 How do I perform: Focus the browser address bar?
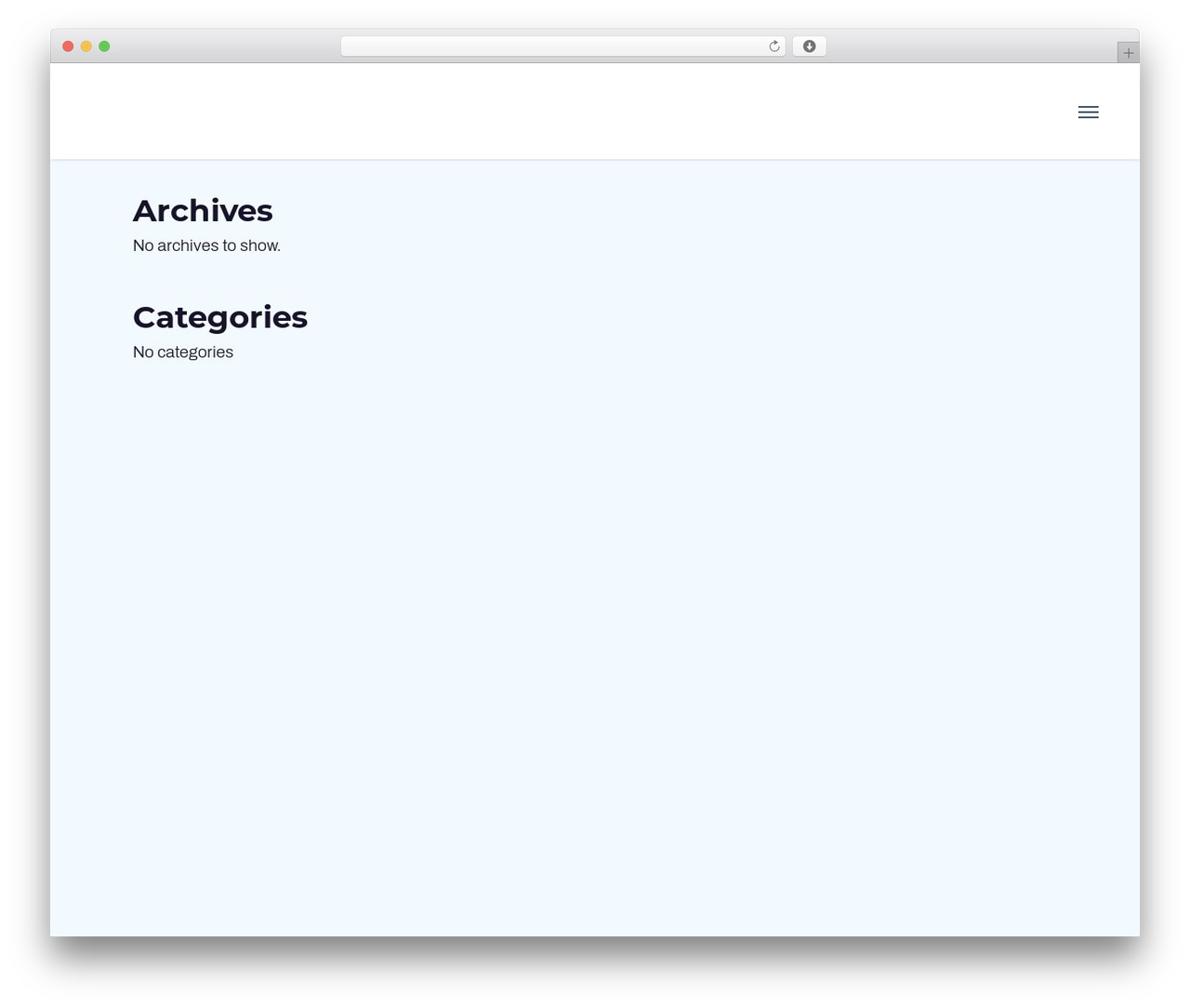pos(562,46)
